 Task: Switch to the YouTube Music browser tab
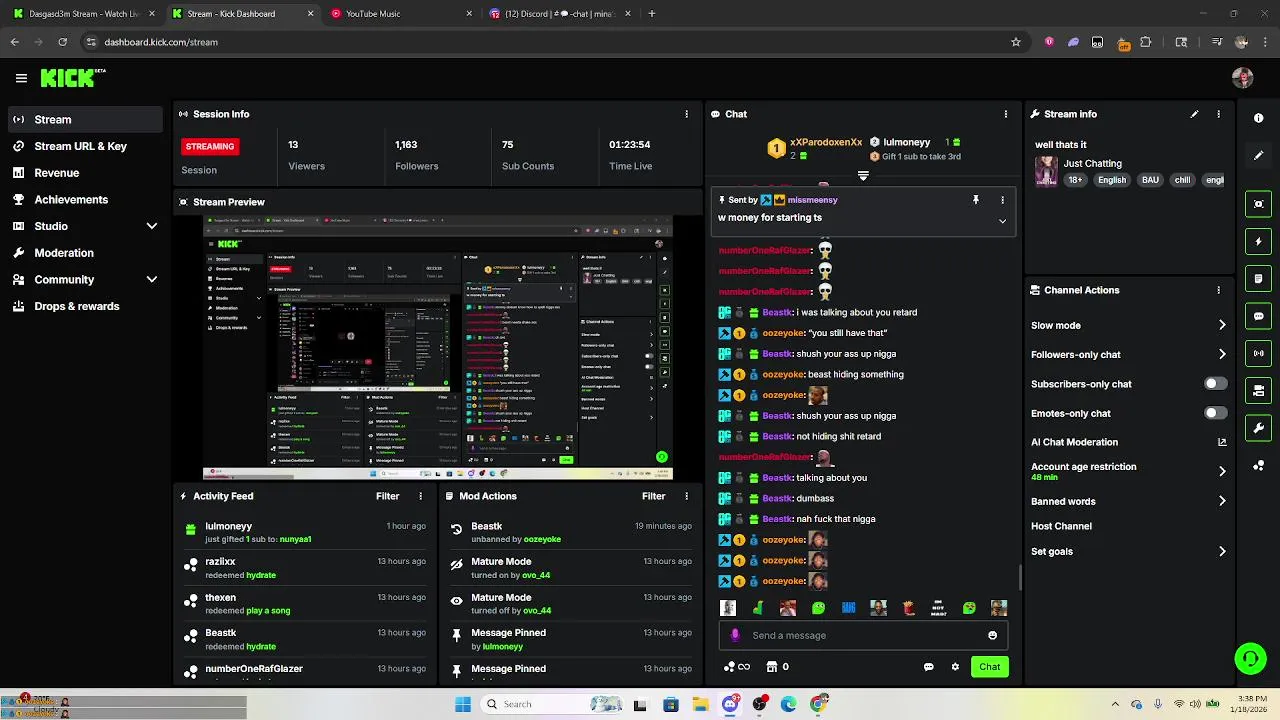pos(400,14)
